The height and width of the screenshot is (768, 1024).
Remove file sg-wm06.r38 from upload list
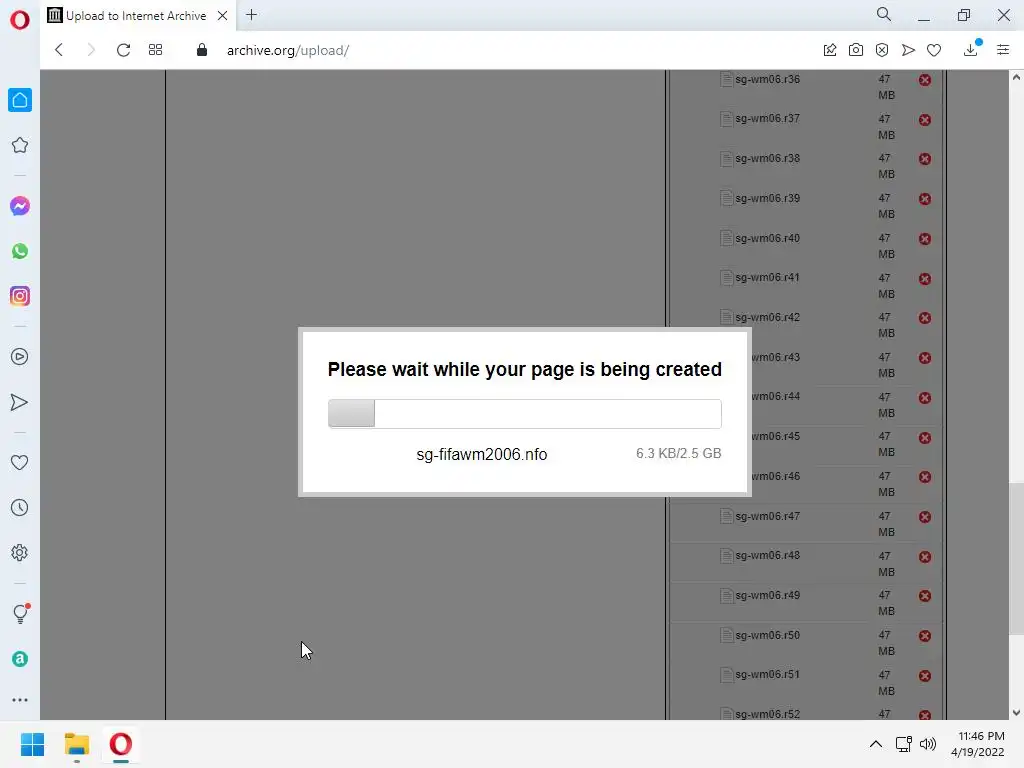click(x=925, y=159)
